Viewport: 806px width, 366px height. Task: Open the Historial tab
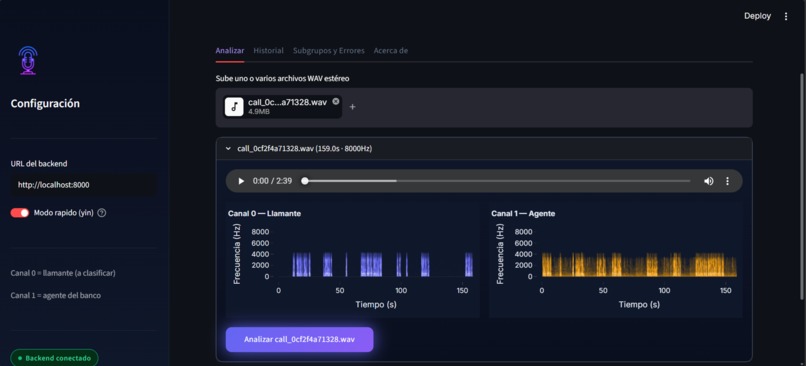click(268, 51)
